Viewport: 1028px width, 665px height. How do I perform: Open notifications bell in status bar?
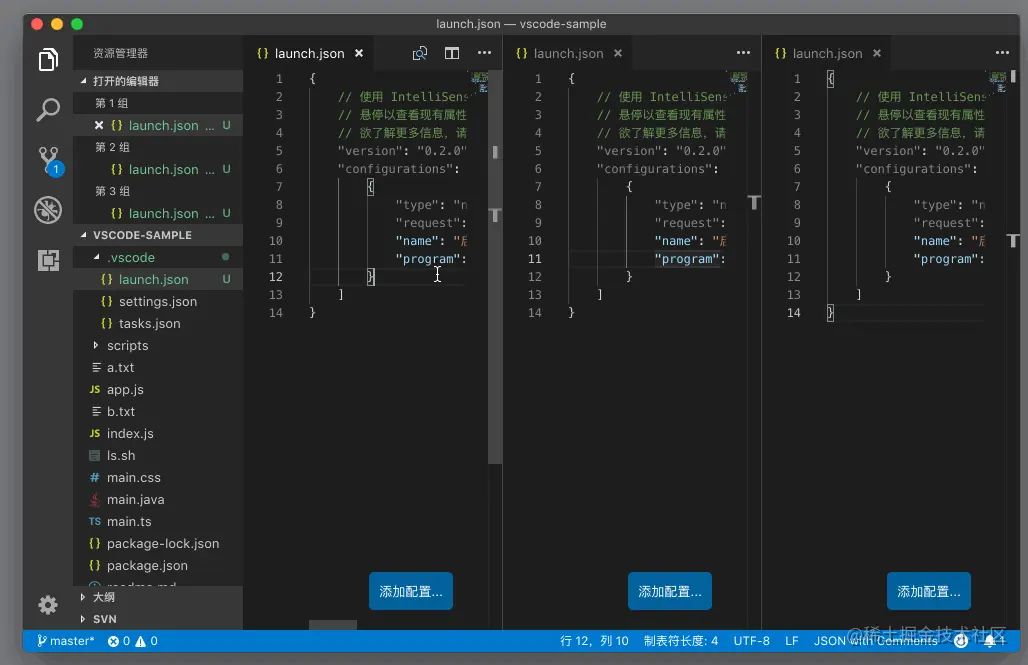(992, 641)
